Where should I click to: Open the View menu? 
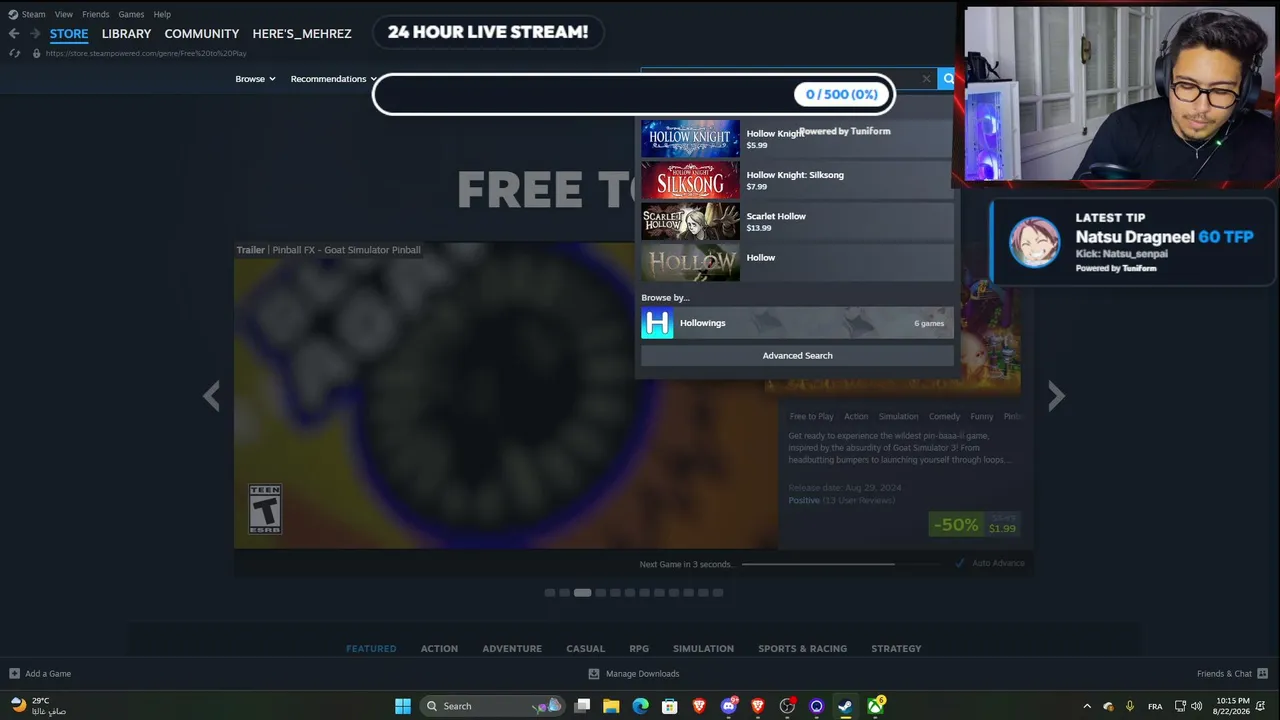pos(64,14)
